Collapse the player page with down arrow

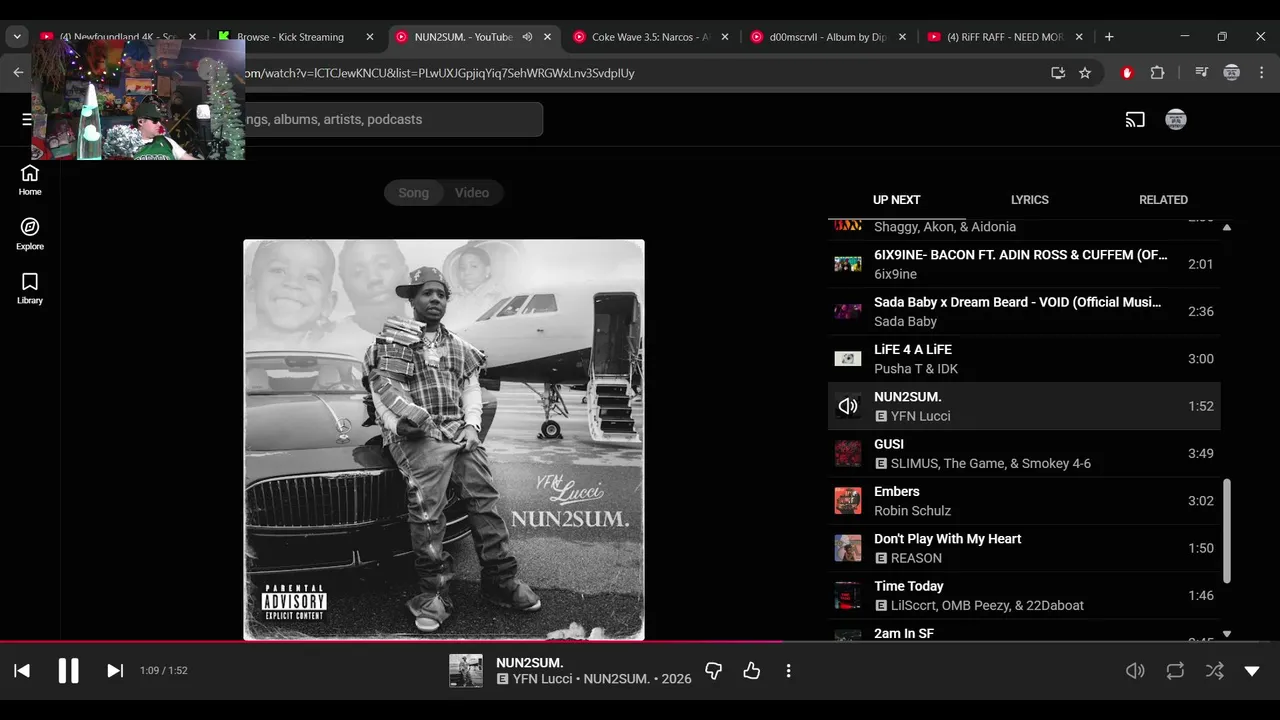(1252, 671)
